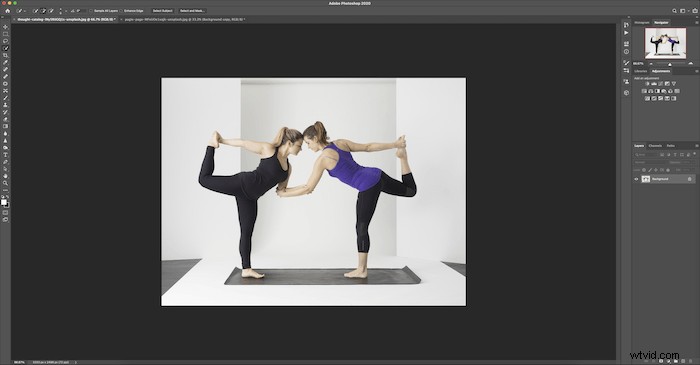Image resolution: width=700 pixels, height=365 pixels.
Task: Open the tool preset picker dropdown
Action: click(x=21, y=11)
